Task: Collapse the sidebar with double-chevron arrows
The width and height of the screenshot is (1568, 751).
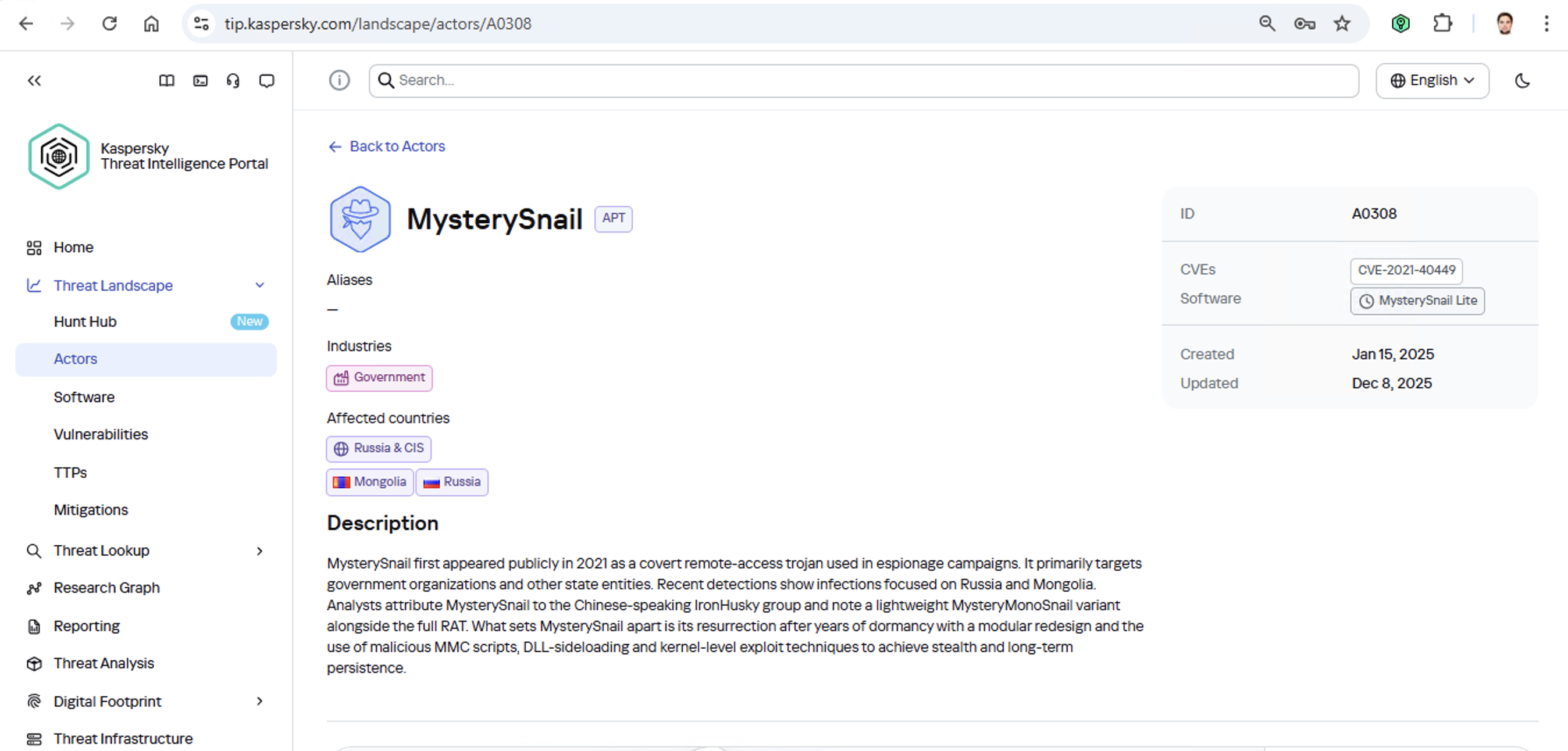Action: point(34,80)
